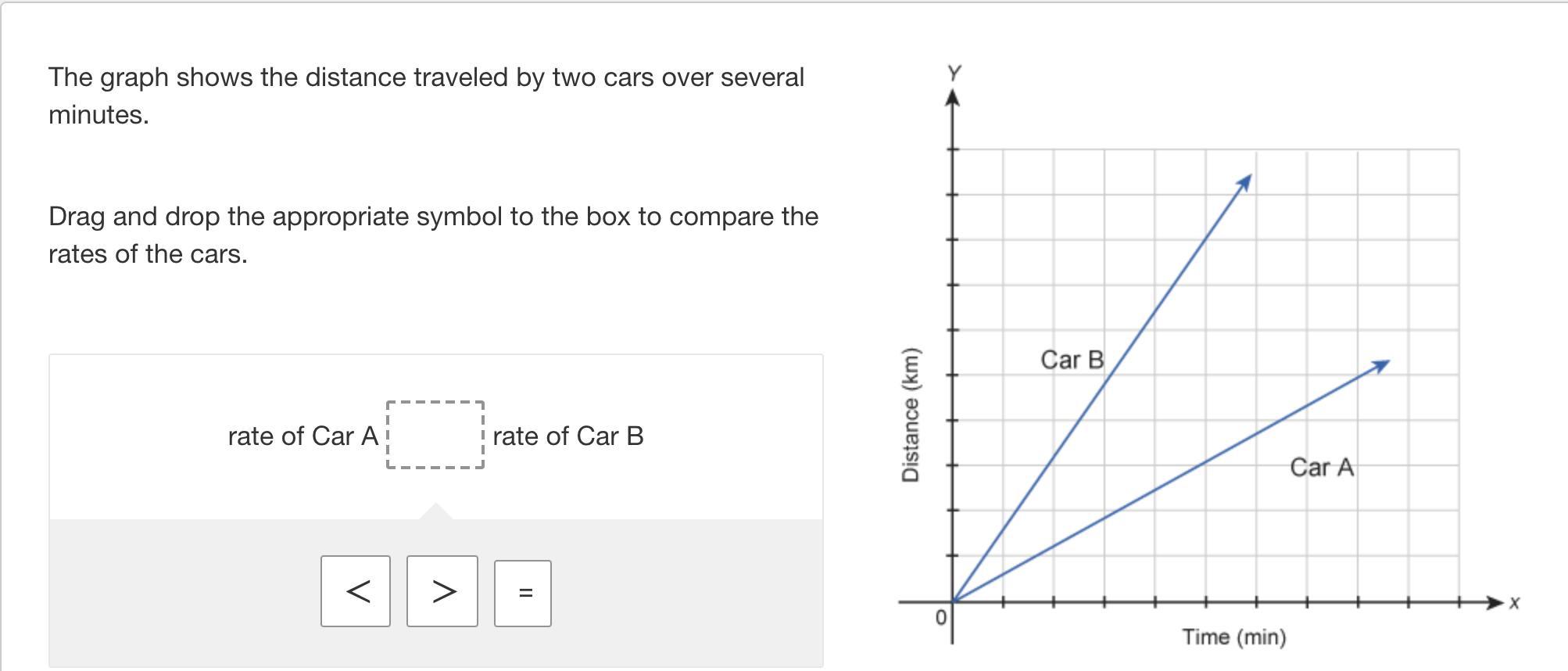Click the Y-axis top arrowhead
Viewport: 1568px width, 671px height.
(952, 99)
